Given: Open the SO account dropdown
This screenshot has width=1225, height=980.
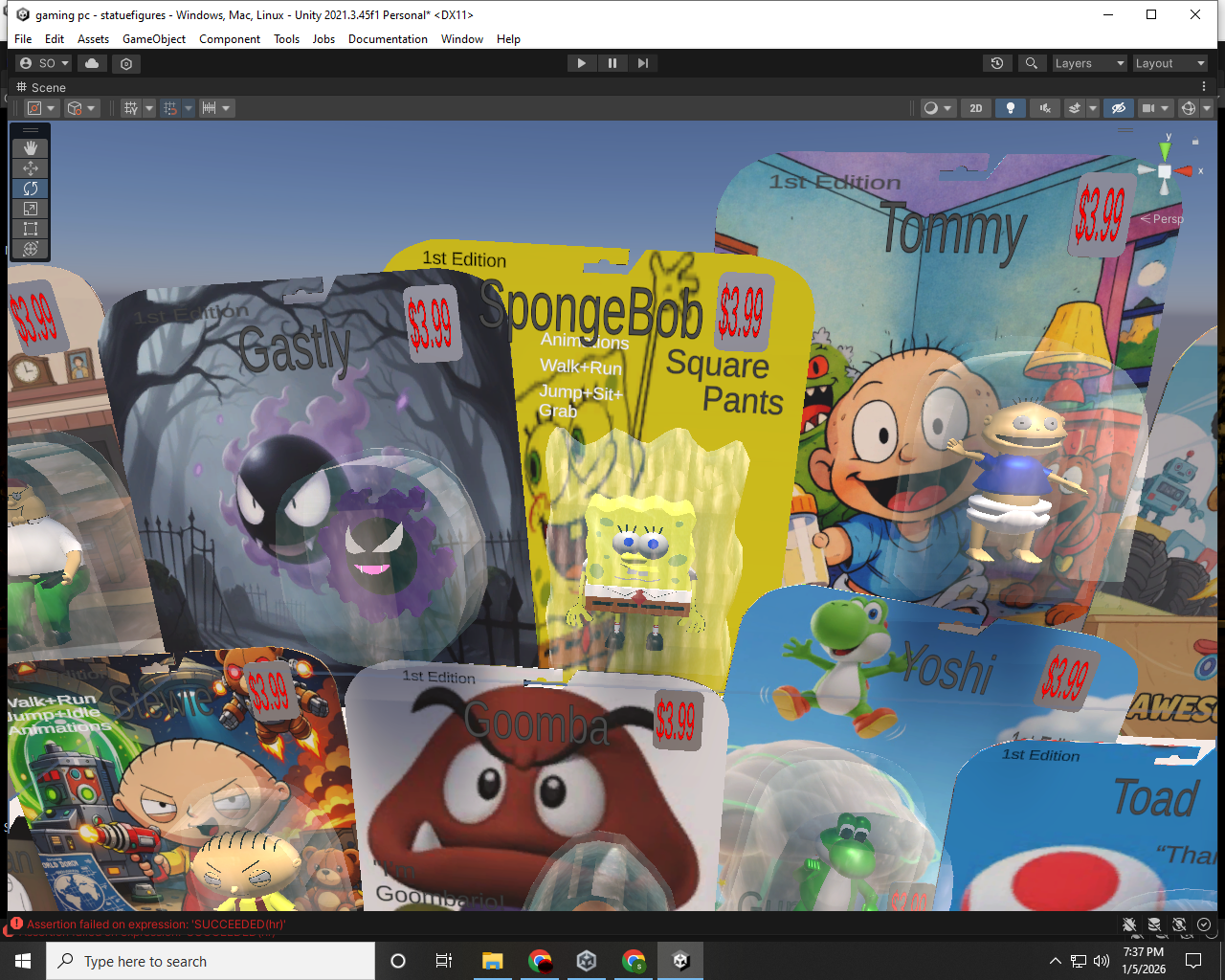Looking at the screenshot, I should [44, 63].
